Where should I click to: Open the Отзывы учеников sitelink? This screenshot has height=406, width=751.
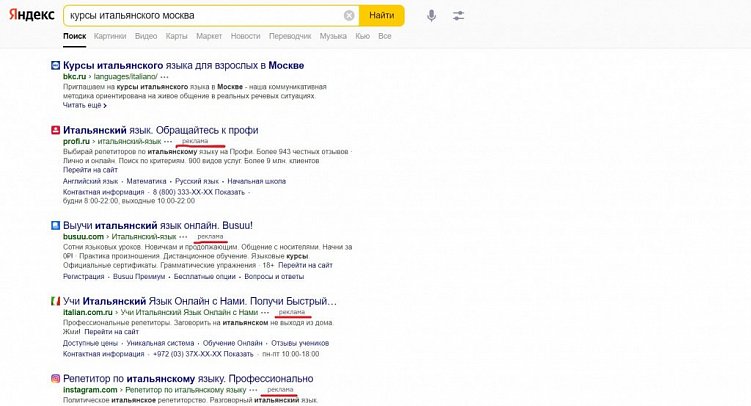(x=300, y=343)
